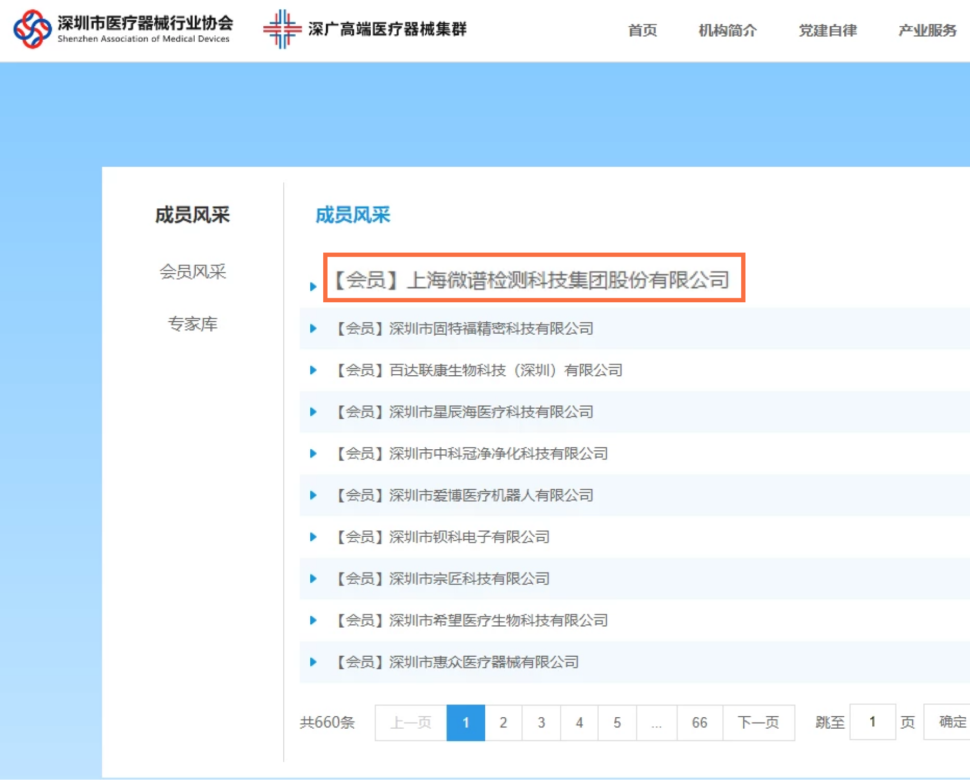Click arrow icon beside 深圳市星辰海医疗科技 entry
The height and width of the screenshot is (783, 970).
tap(313, 412)
